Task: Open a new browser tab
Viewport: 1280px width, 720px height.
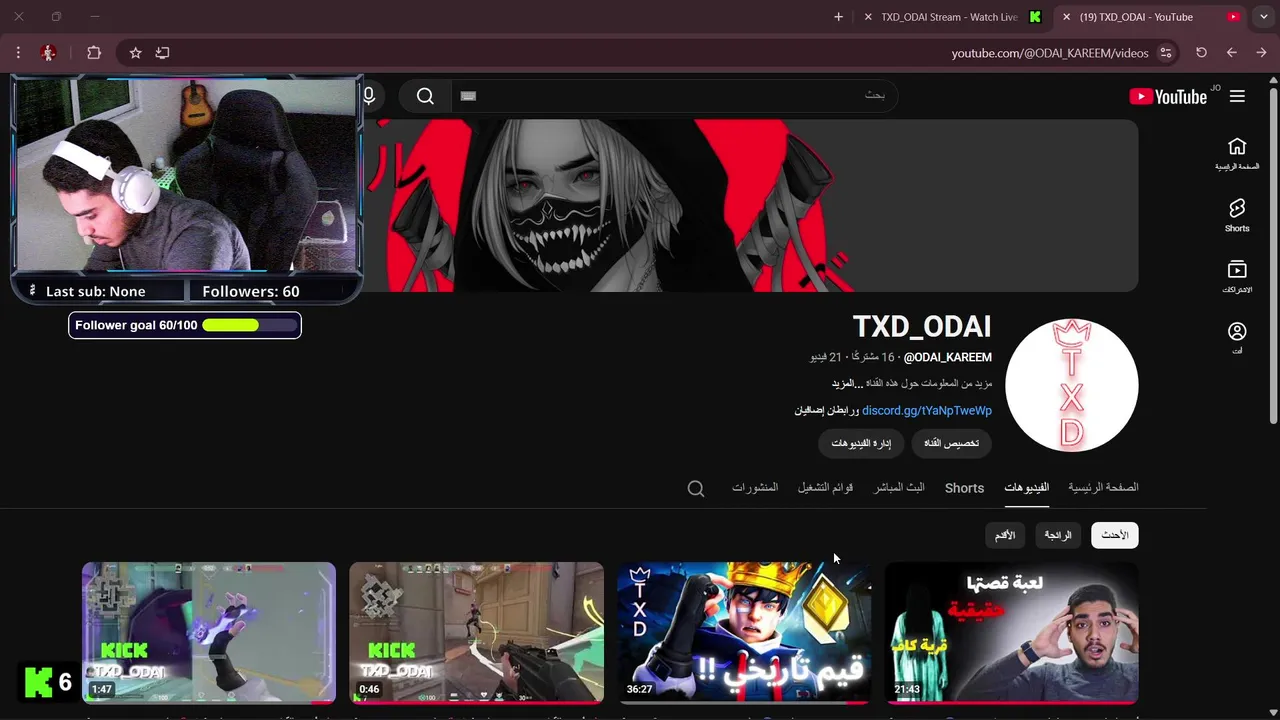Action: coord(838,17)
